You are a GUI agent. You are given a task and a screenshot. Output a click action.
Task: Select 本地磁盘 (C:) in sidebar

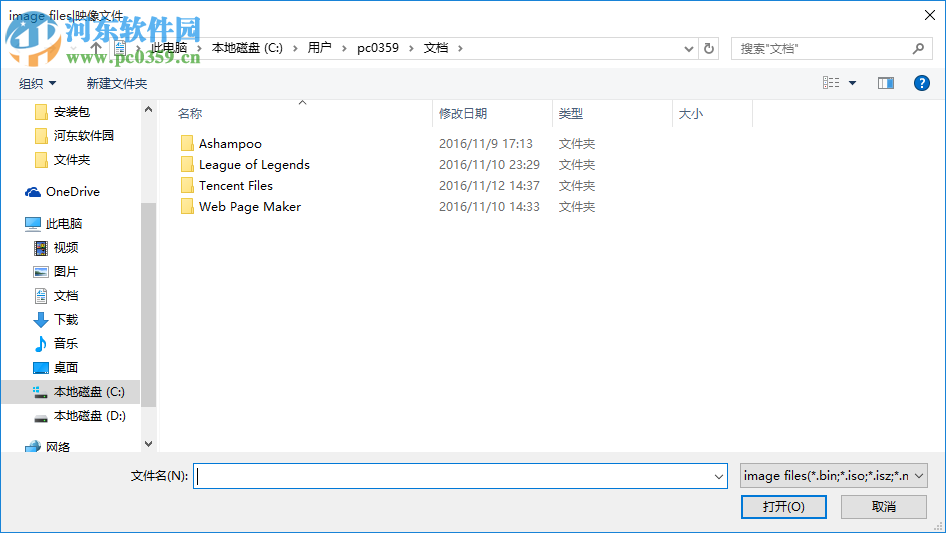click(71, 392)
